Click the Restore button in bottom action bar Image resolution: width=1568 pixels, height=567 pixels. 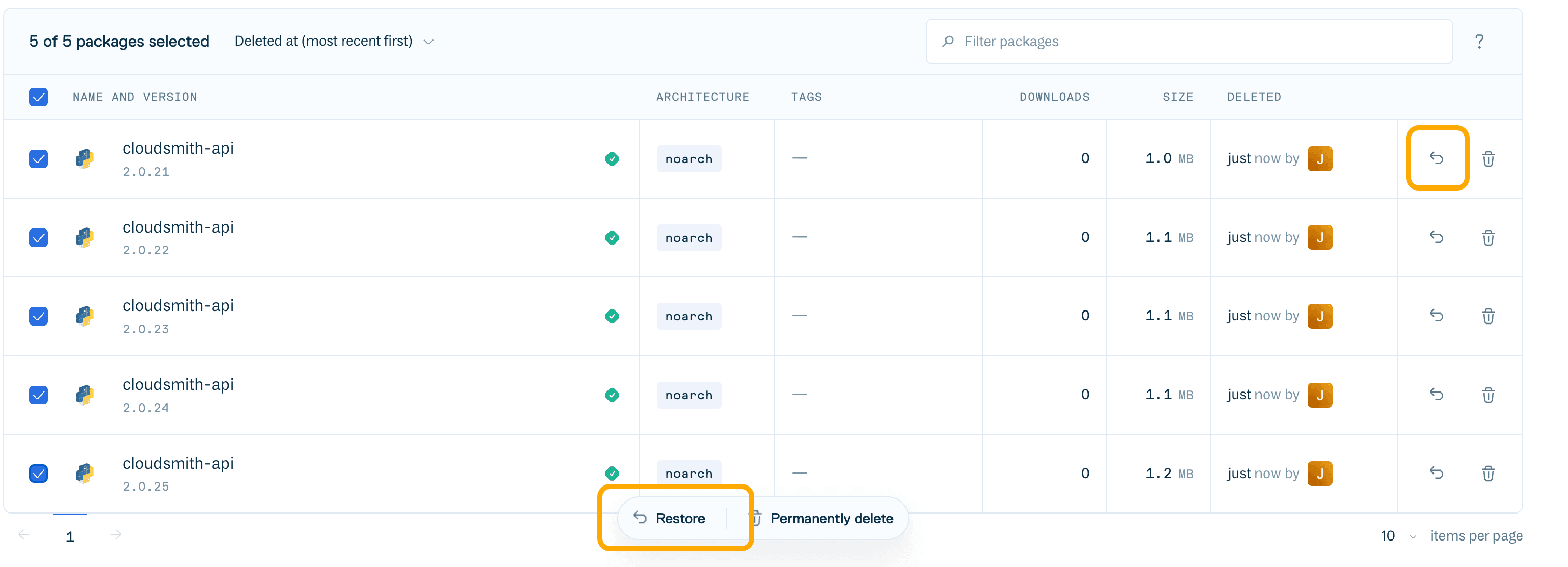coord(672,518)
